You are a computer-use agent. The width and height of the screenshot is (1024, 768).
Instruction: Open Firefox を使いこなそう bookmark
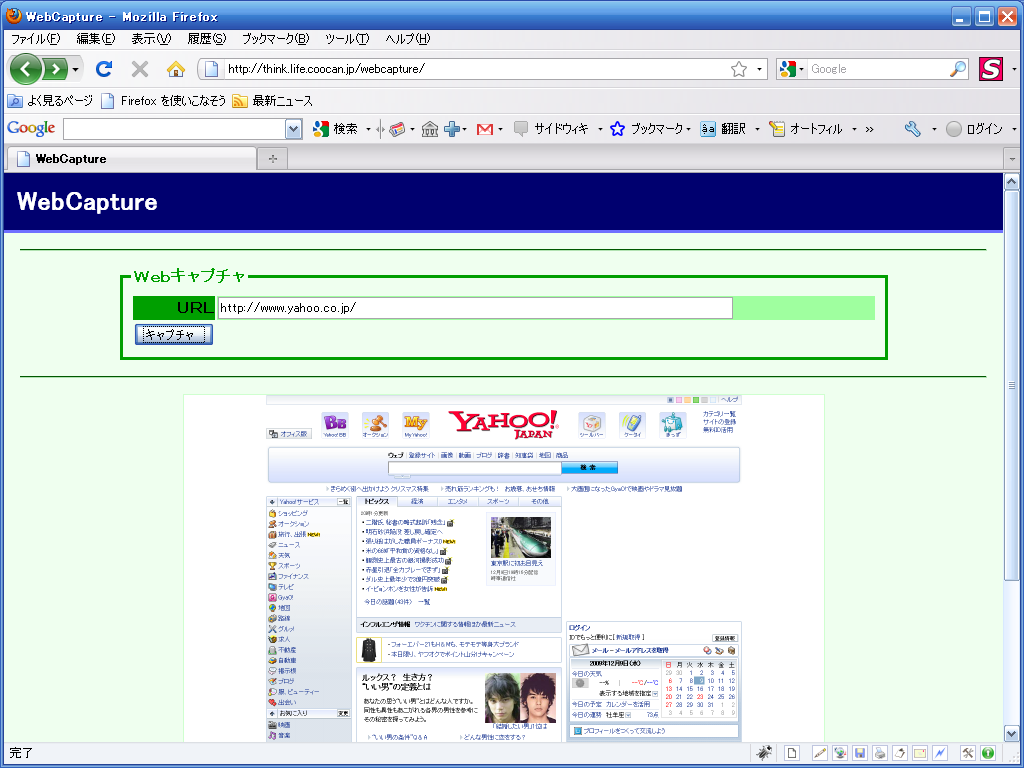click(x=164, y=101)
